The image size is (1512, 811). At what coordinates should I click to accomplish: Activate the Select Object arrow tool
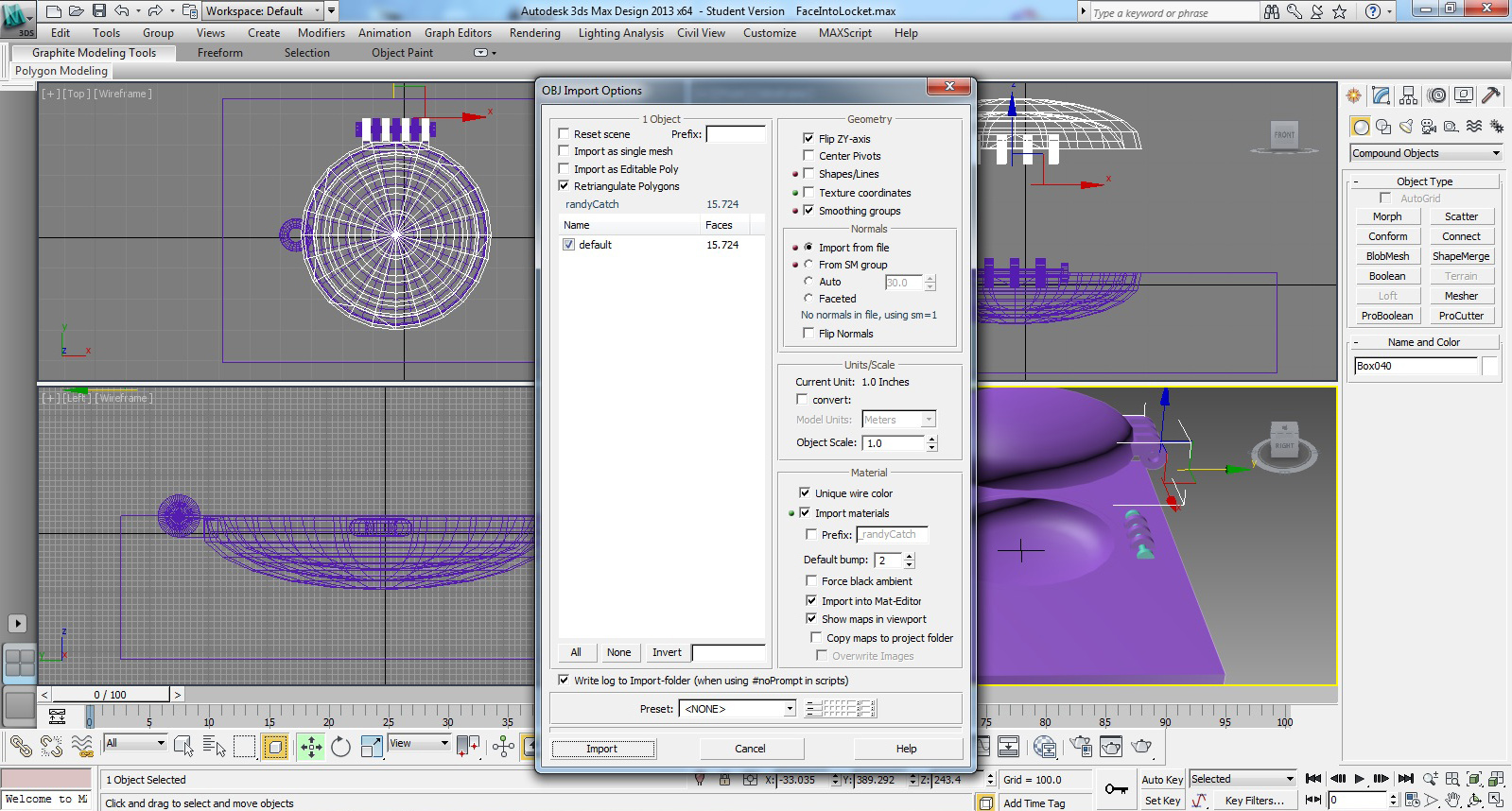pos(183,747)
